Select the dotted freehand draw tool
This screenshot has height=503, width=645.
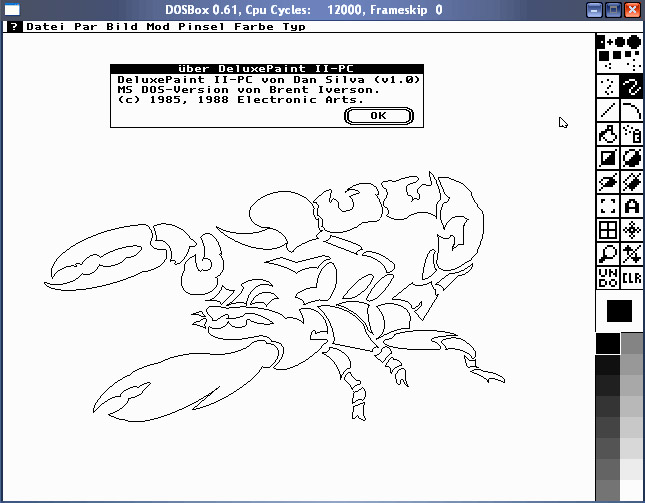[608, 87]
